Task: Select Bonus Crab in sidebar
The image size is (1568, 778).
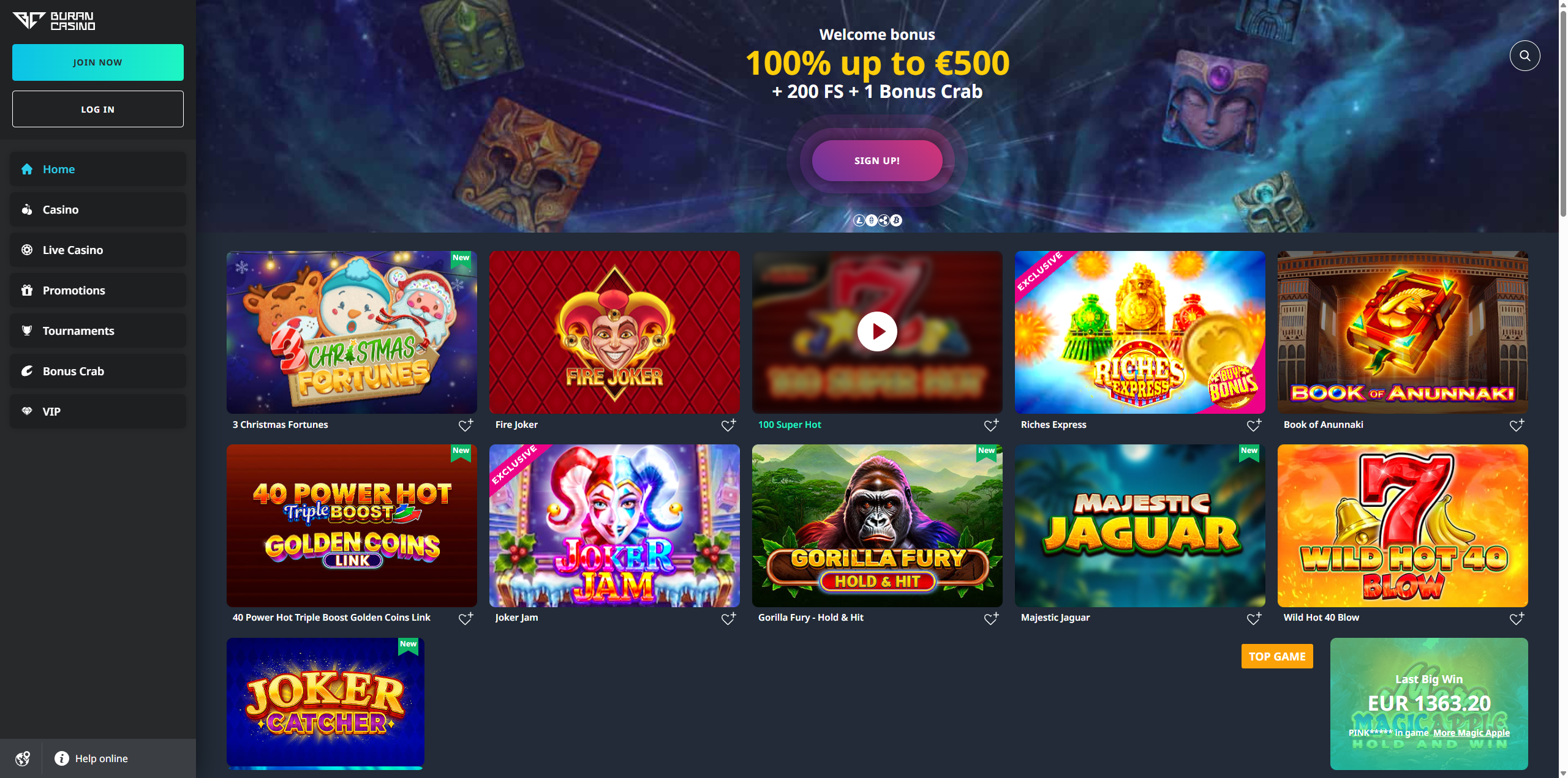Action: coord(98,371)
